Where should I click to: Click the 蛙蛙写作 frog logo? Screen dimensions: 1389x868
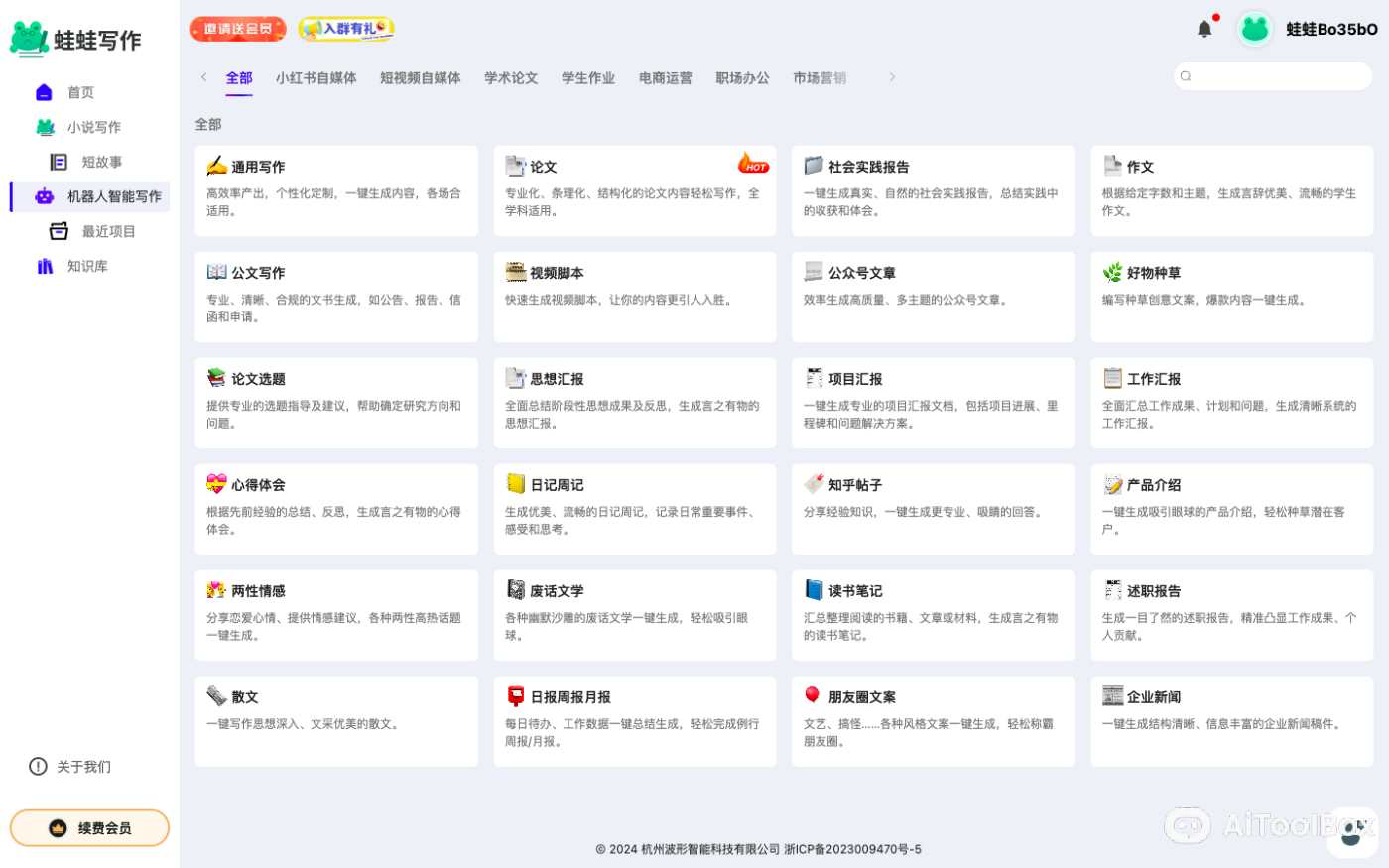point(29,38)
